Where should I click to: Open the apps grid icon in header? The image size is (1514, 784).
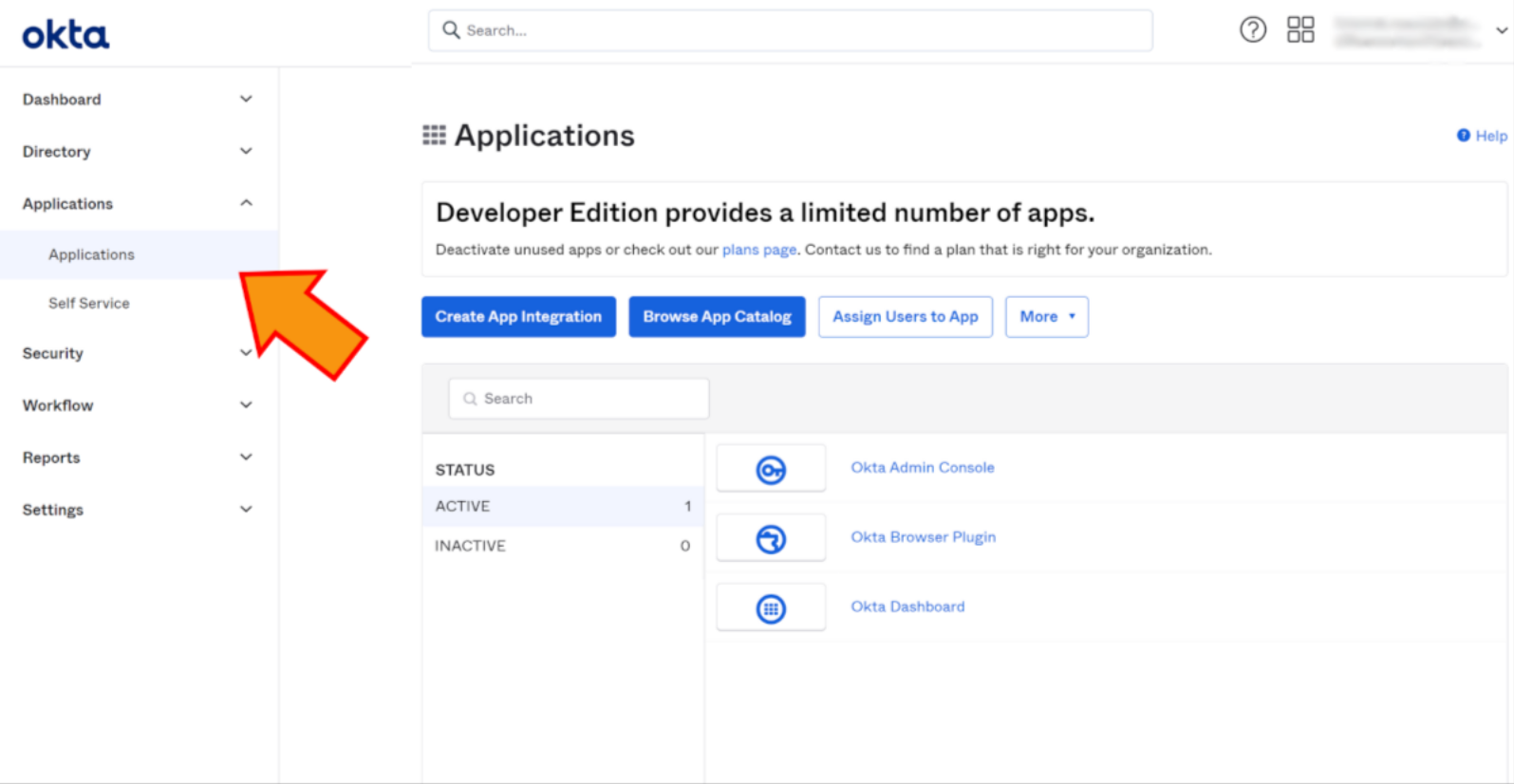pyautogui.click(x=1300, y=30)
